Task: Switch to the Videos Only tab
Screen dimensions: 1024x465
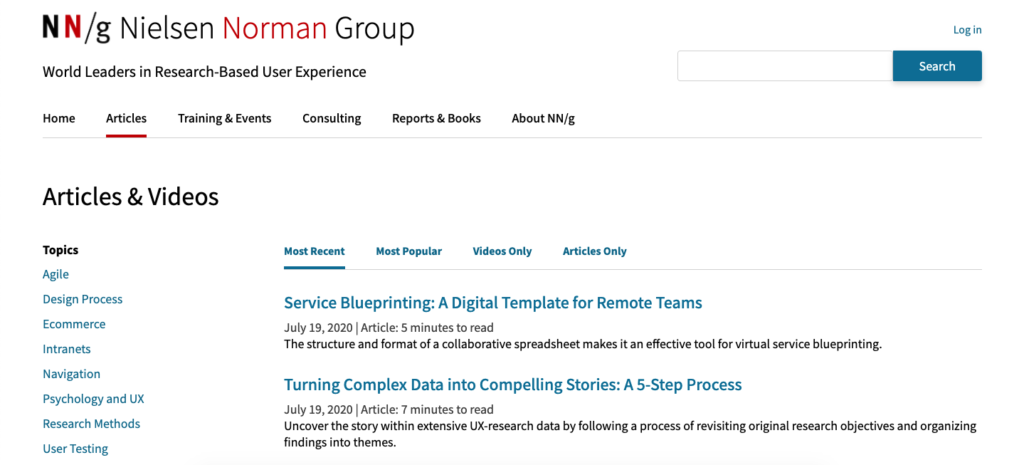Action: pyautogui.click(x=502, y=251)
